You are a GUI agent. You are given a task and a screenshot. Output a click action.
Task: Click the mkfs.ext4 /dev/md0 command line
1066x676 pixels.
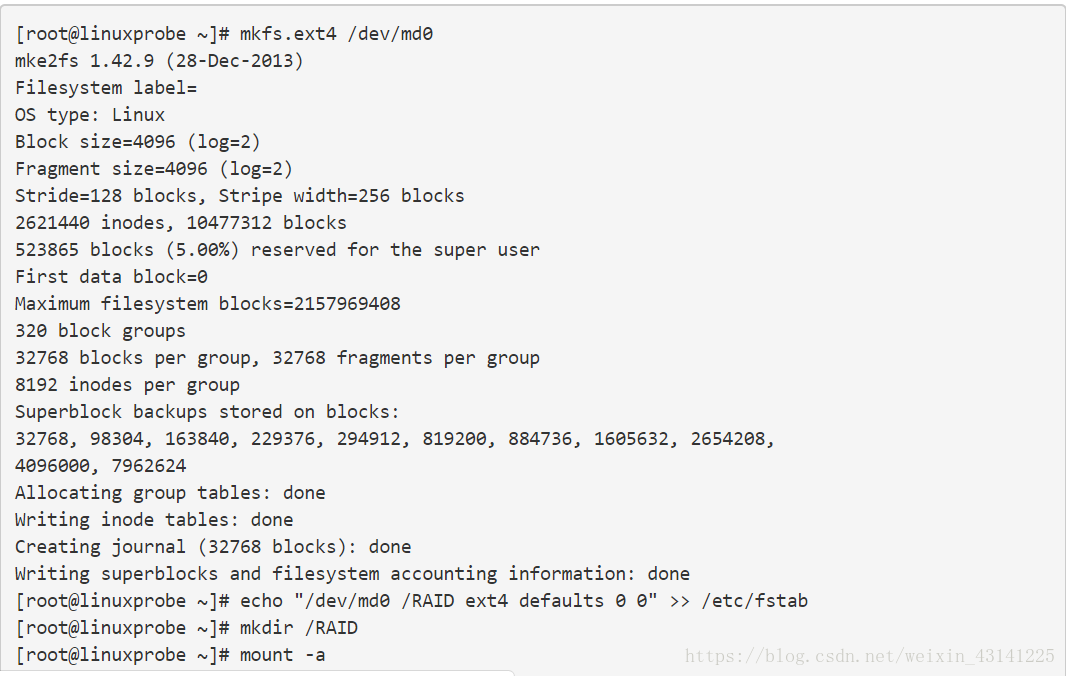tap(224, 34)
